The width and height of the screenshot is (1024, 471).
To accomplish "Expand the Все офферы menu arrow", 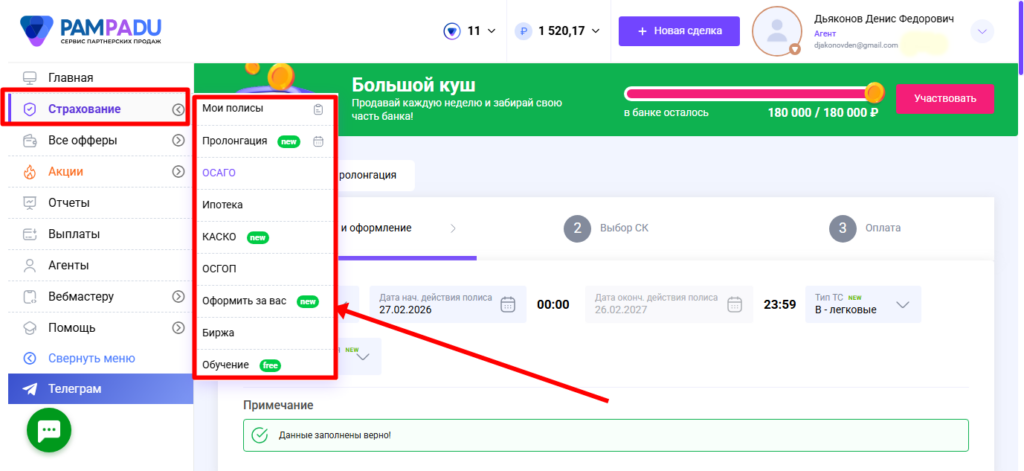I will (178, 140).
